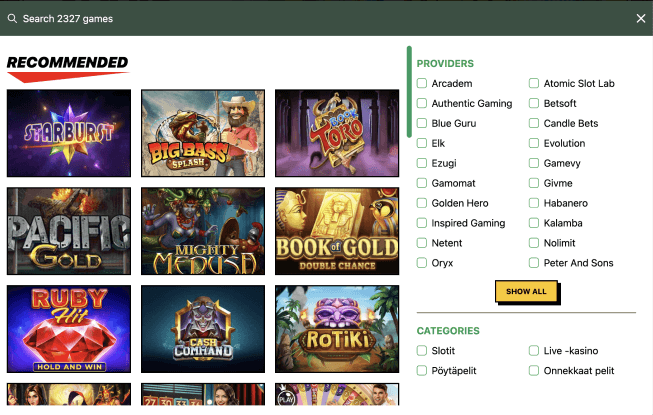Toggle the Betsoft provider checkbox
The image size is (653, 415).
(x=534, y=103)
